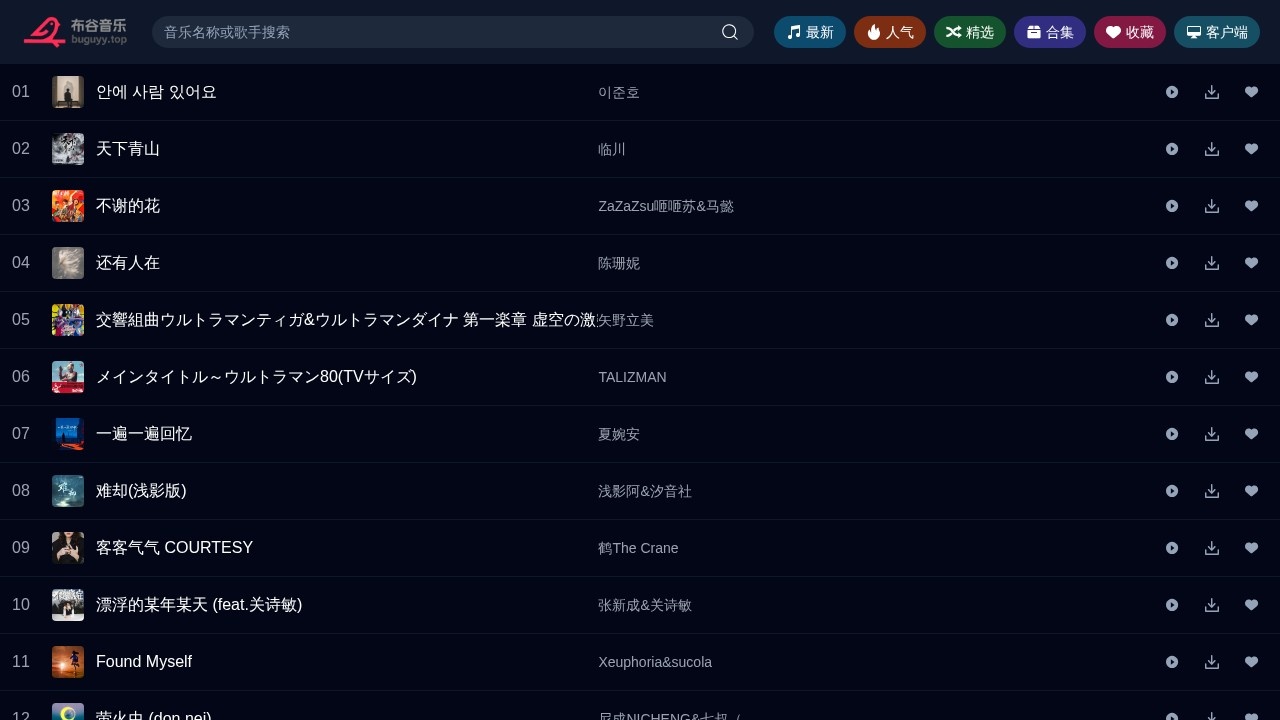Image resolution: width=1280 pixels, height=720 pixels.
Task: Like the song Found Myself
Action: click(1252, 662)
